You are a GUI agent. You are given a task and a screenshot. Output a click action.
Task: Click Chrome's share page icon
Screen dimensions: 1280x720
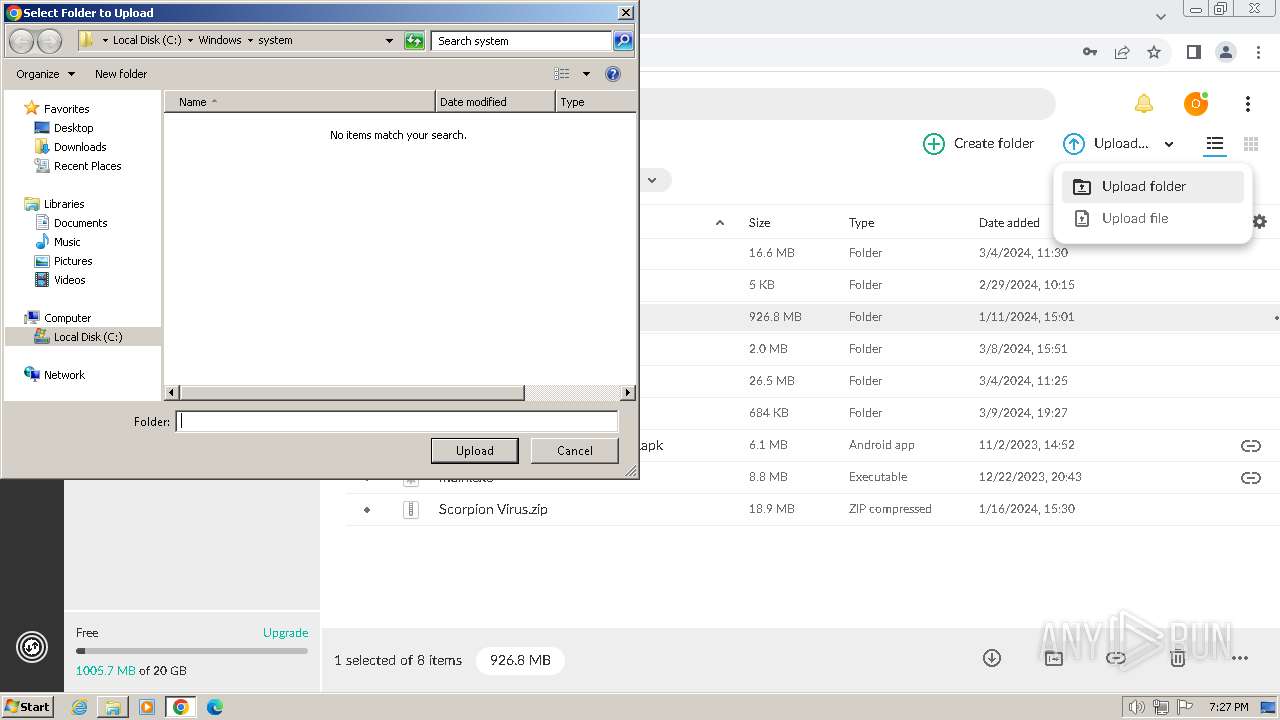[x=1122, y=52]
